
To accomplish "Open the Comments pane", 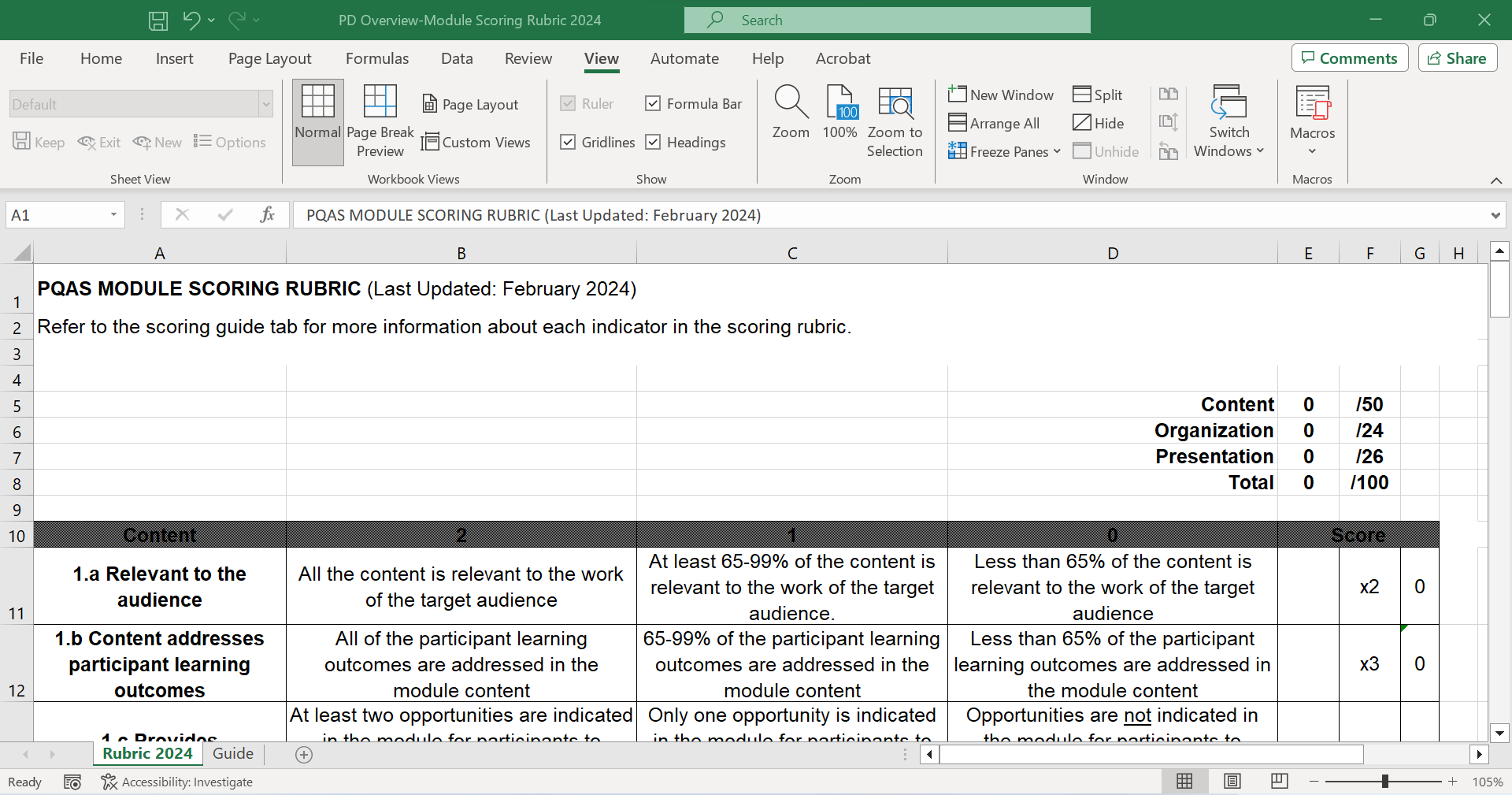I will tap(1349, 58).
